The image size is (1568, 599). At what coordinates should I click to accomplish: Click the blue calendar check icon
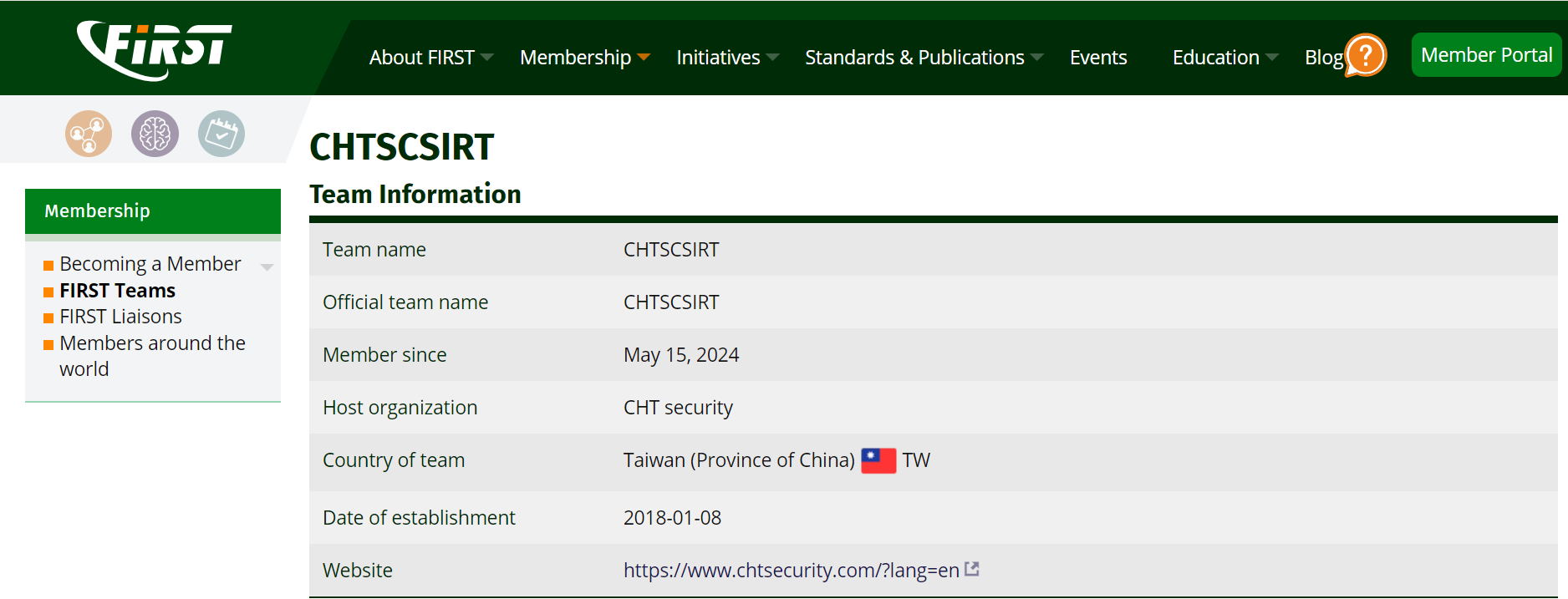(x=221, y=134)
